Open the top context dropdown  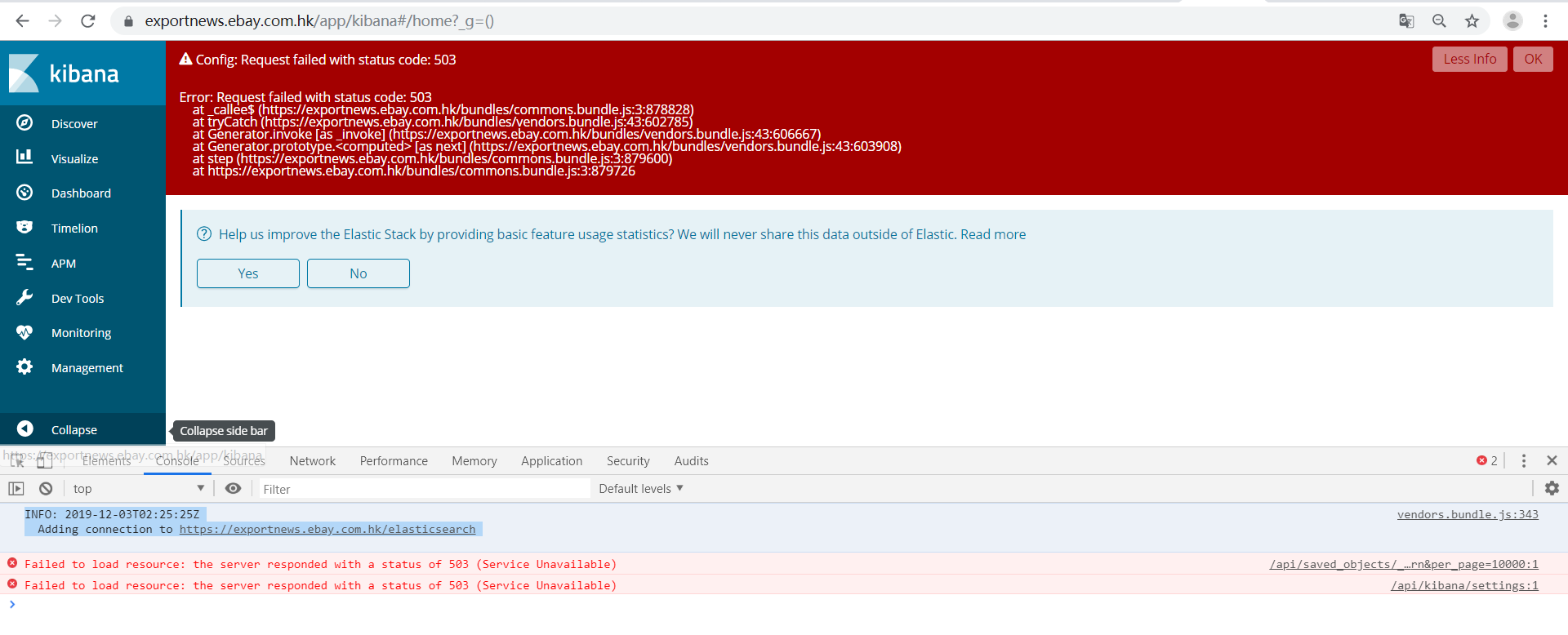[137, 489]
